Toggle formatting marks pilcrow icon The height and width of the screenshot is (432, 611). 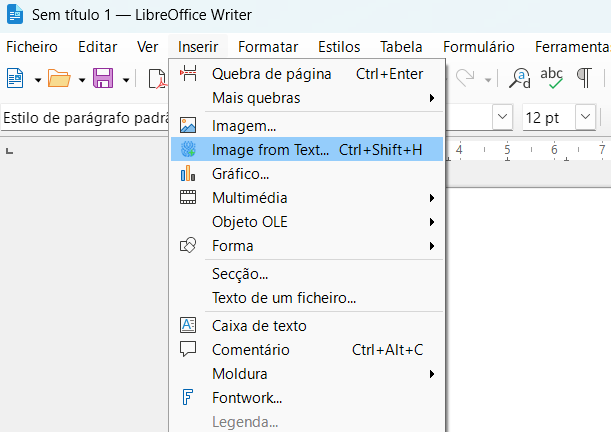[583, 78]
